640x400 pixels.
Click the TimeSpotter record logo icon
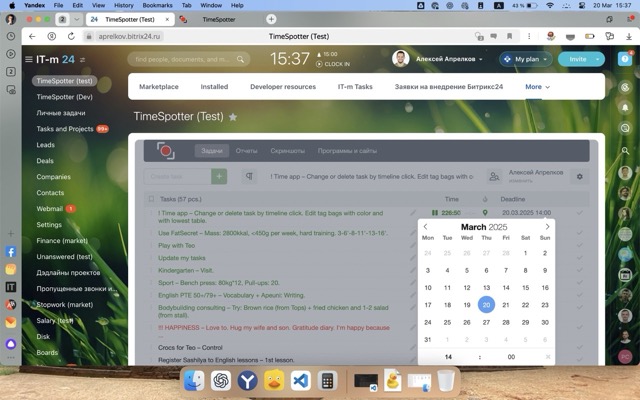pyautogui.click(x=166, y=151)
